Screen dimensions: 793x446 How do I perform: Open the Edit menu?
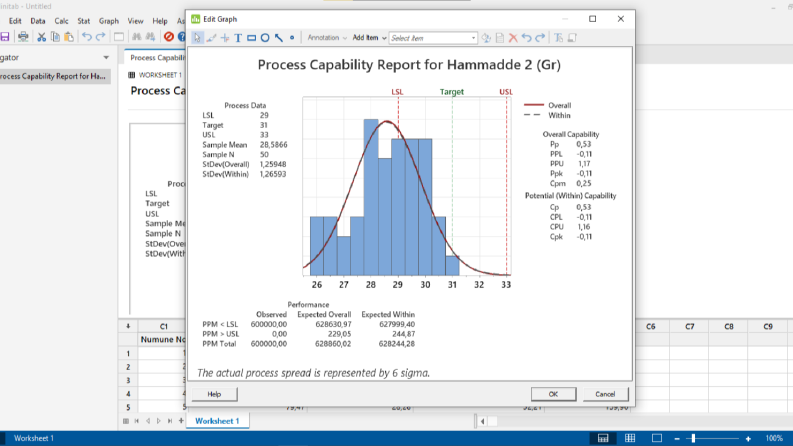(15, 21)
